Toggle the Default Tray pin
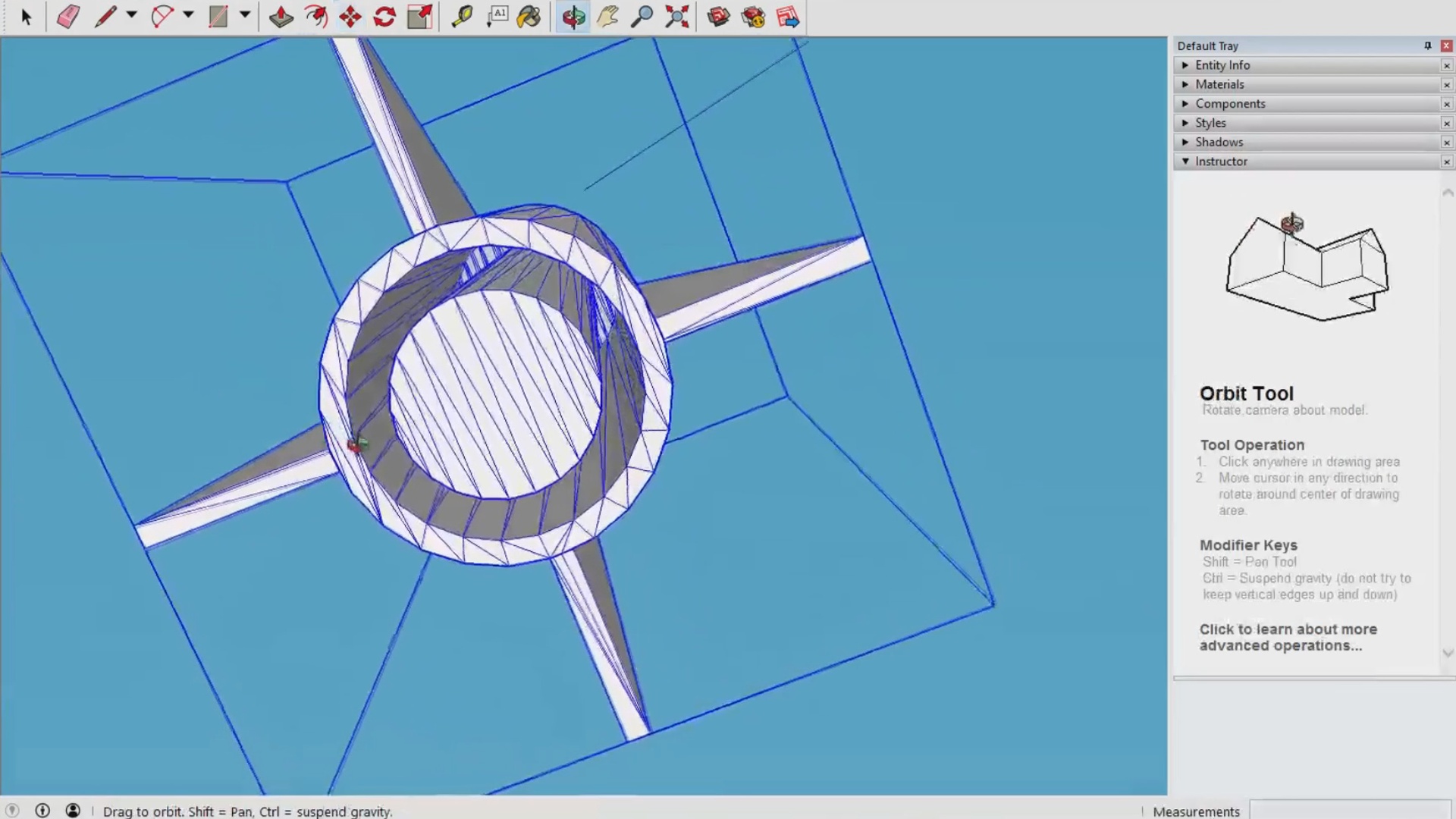This screenshot has height=819, width=1456. point(1428,45)
